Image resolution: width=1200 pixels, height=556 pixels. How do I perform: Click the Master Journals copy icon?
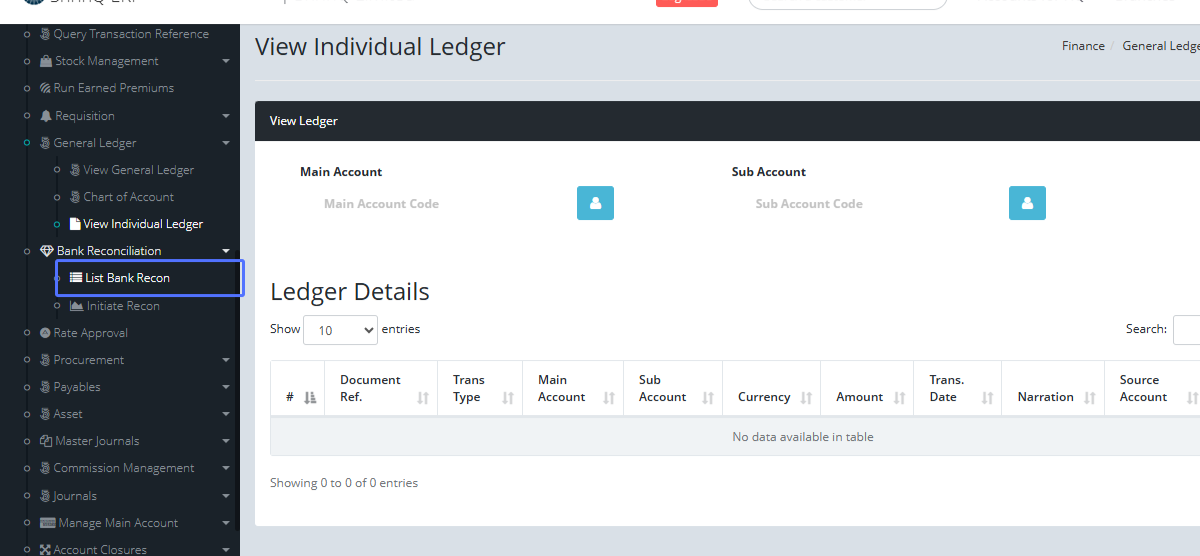[x=46, y=441]
